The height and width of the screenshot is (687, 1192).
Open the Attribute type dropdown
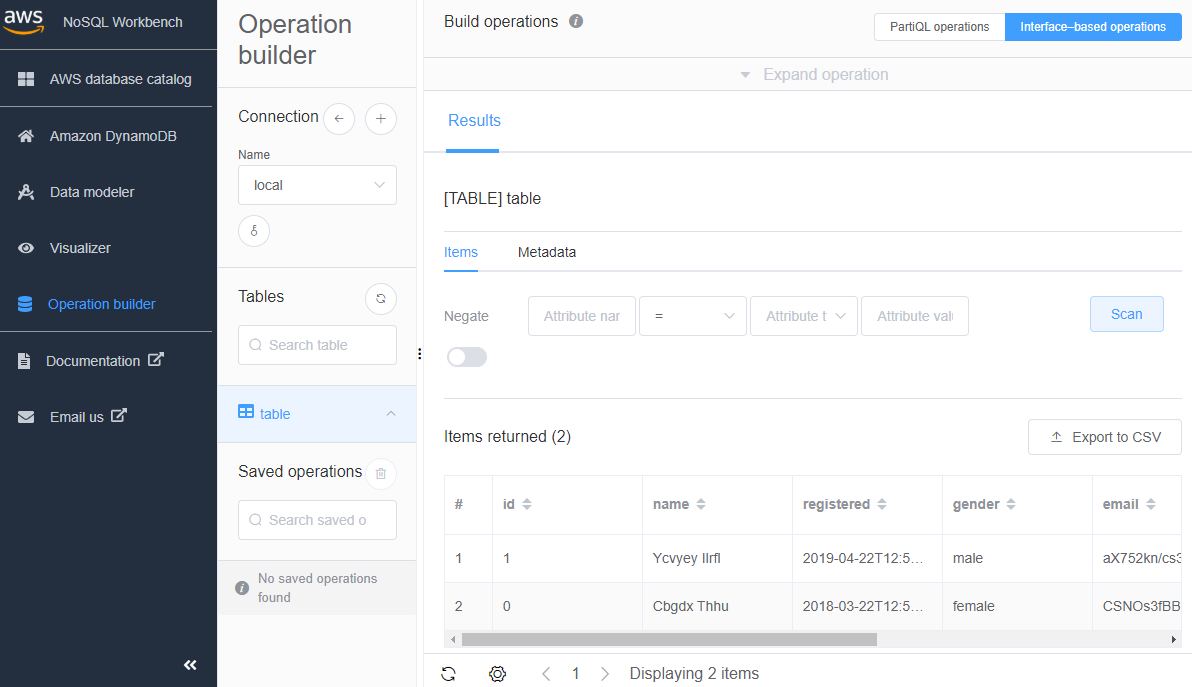click(804, 316)
